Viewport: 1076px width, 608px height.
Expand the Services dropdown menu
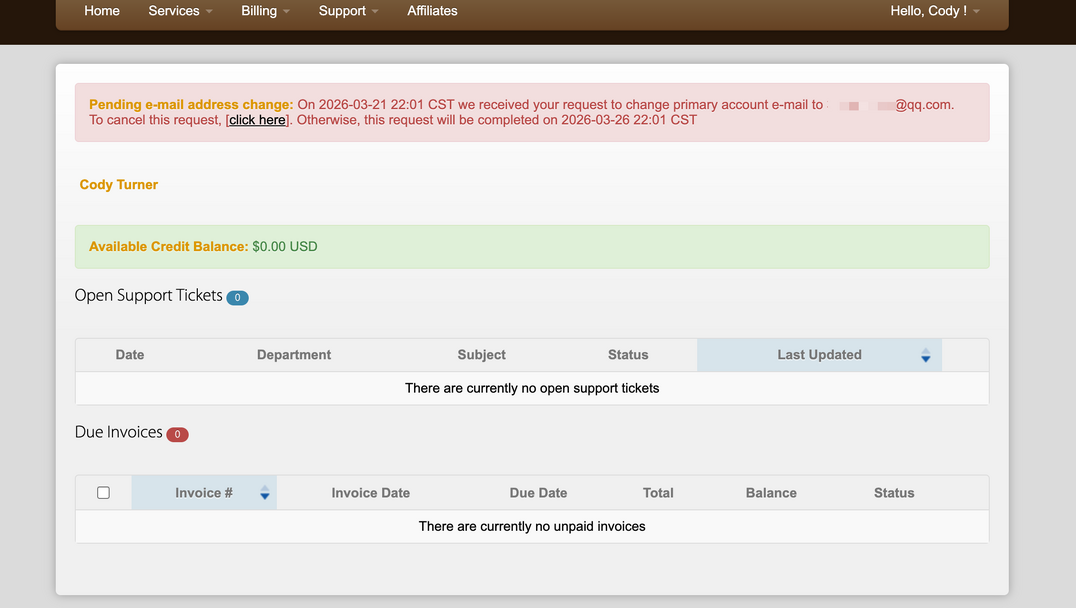[x=180, y=11]
